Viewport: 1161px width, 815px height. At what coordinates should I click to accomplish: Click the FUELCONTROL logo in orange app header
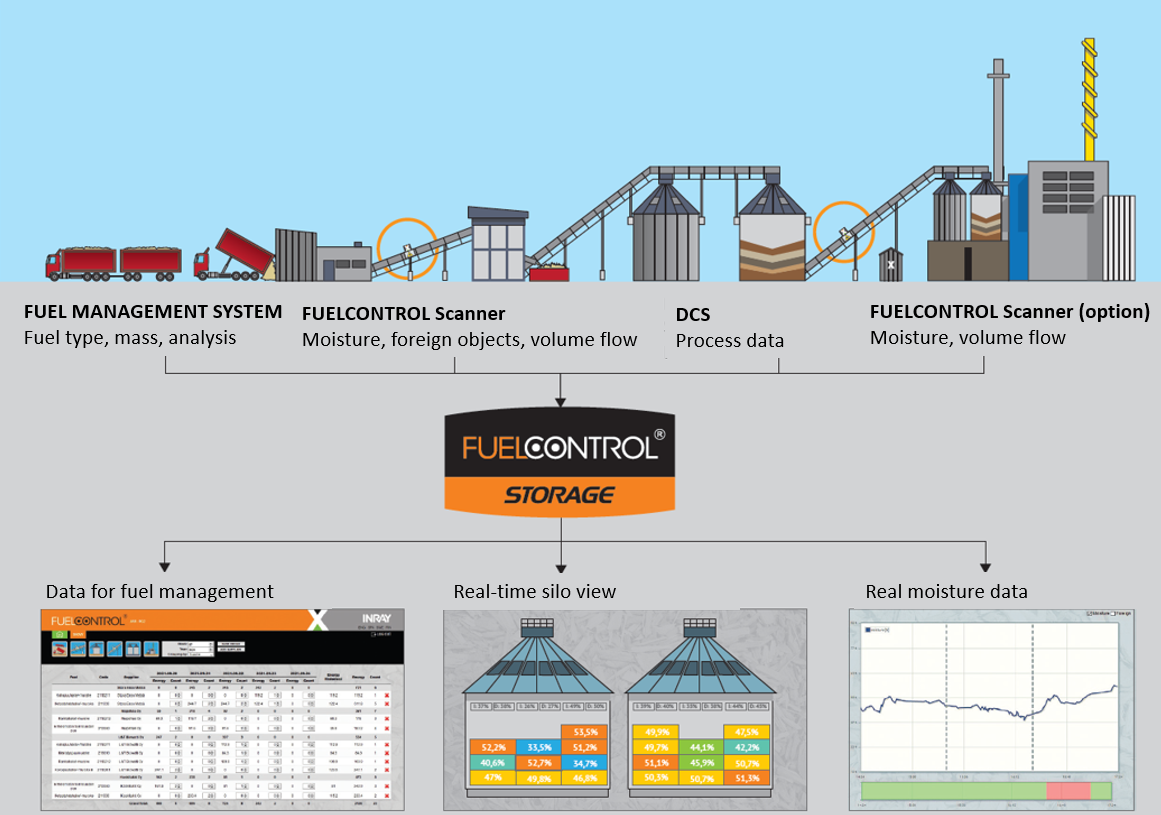click(88, 621)
